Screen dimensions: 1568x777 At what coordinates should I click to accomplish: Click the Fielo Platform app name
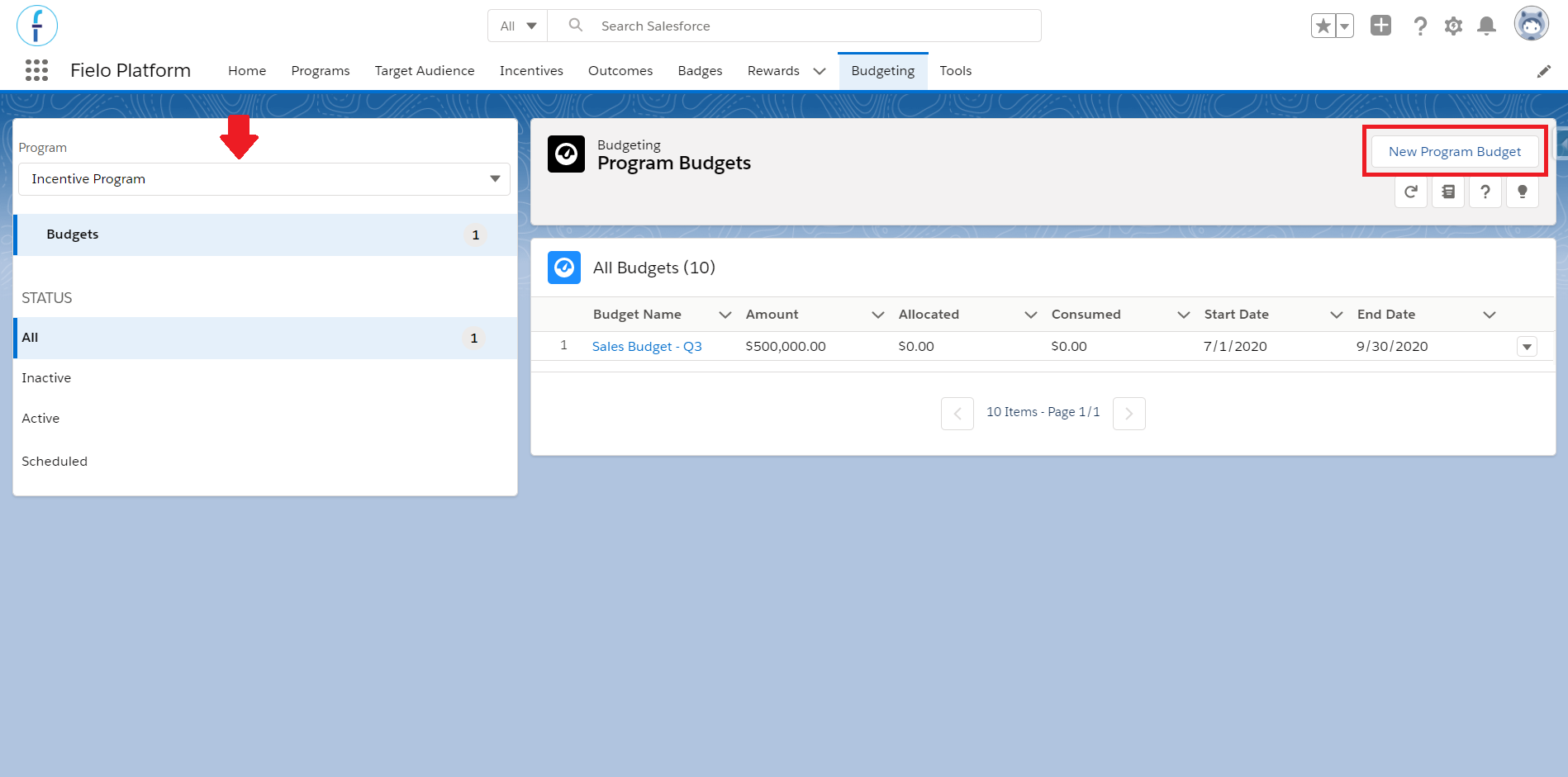(131, 70)
